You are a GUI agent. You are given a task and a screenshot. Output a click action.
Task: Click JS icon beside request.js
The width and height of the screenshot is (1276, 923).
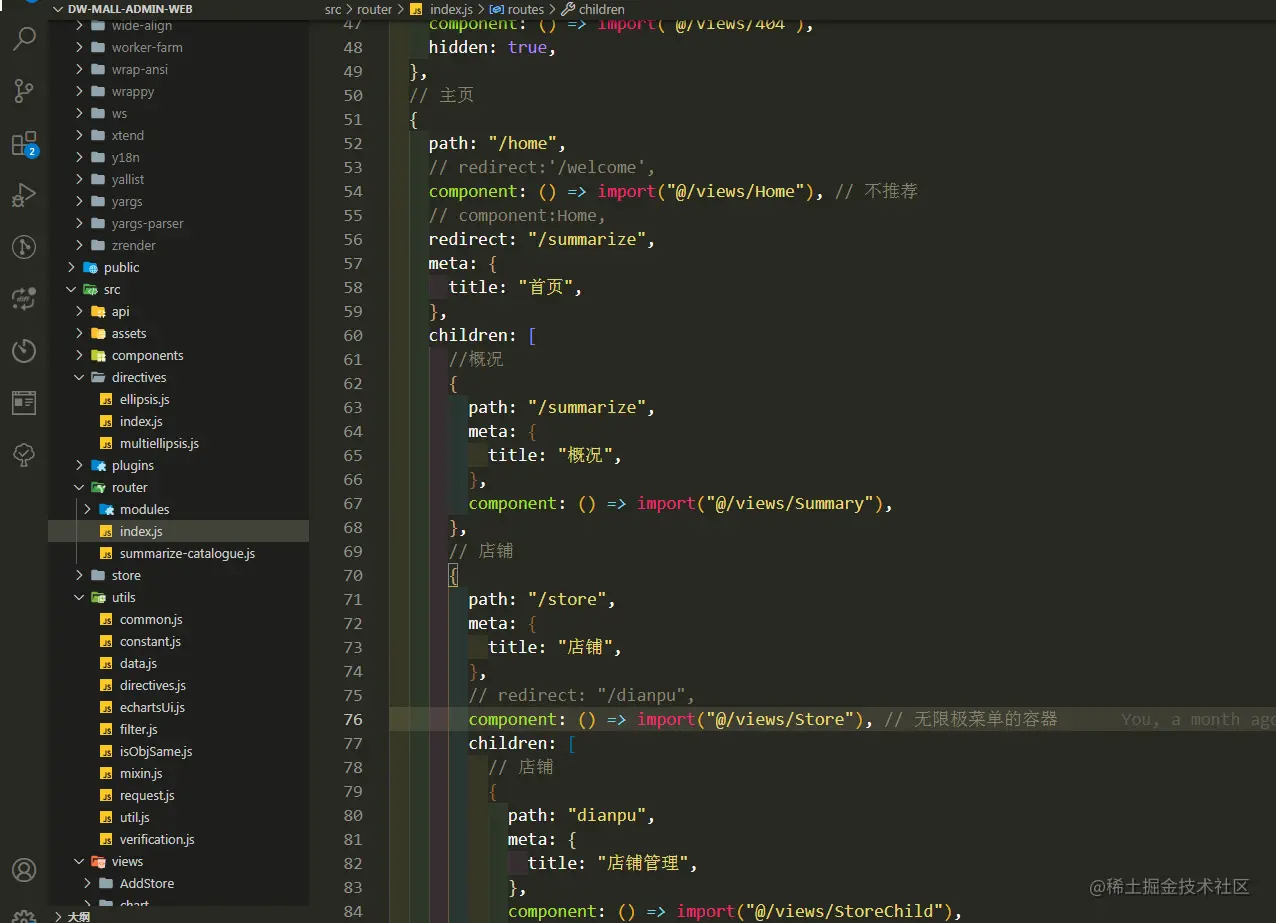point(106,795)
